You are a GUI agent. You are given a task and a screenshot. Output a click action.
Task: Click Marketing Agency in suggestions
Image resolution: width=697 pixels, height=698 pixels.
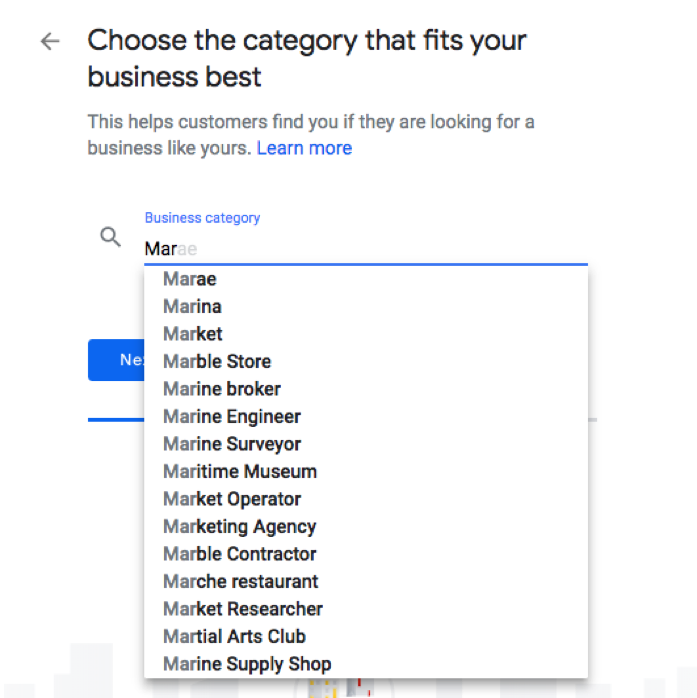click(240, 526)
